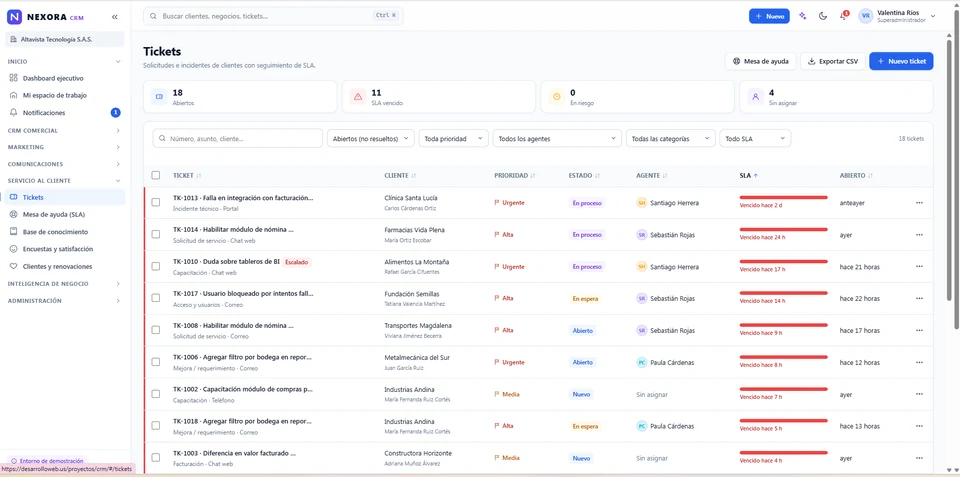Select checkbox for ticket TK-1017
The height and width of the screenshot is (477, 960).
[x=156, y=298]
